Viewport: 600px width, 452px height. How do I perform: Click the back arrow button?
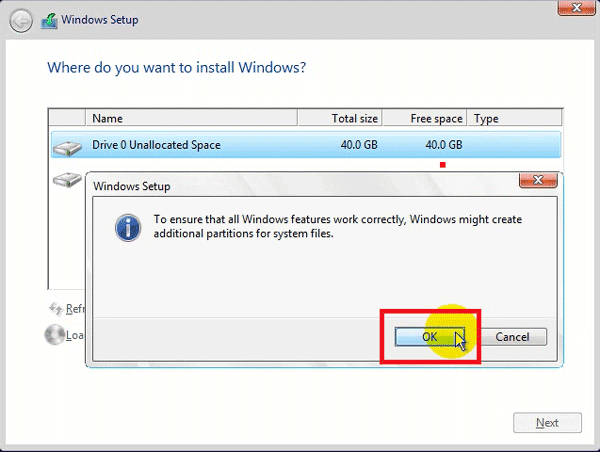pos(22,19)
